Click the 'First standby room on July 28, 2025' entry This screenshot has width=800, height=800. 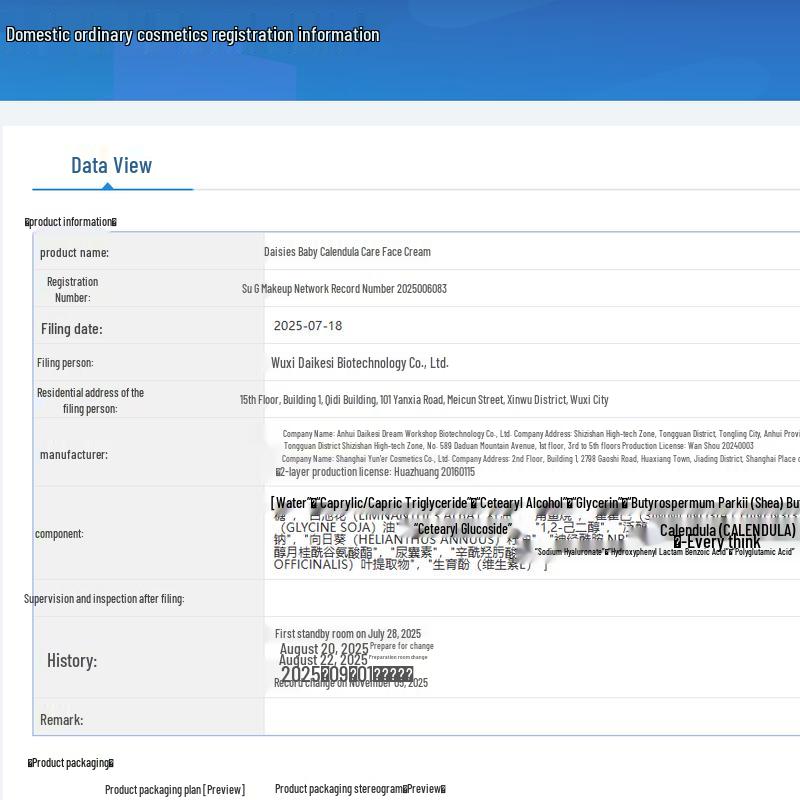click(x=348, y=634)
